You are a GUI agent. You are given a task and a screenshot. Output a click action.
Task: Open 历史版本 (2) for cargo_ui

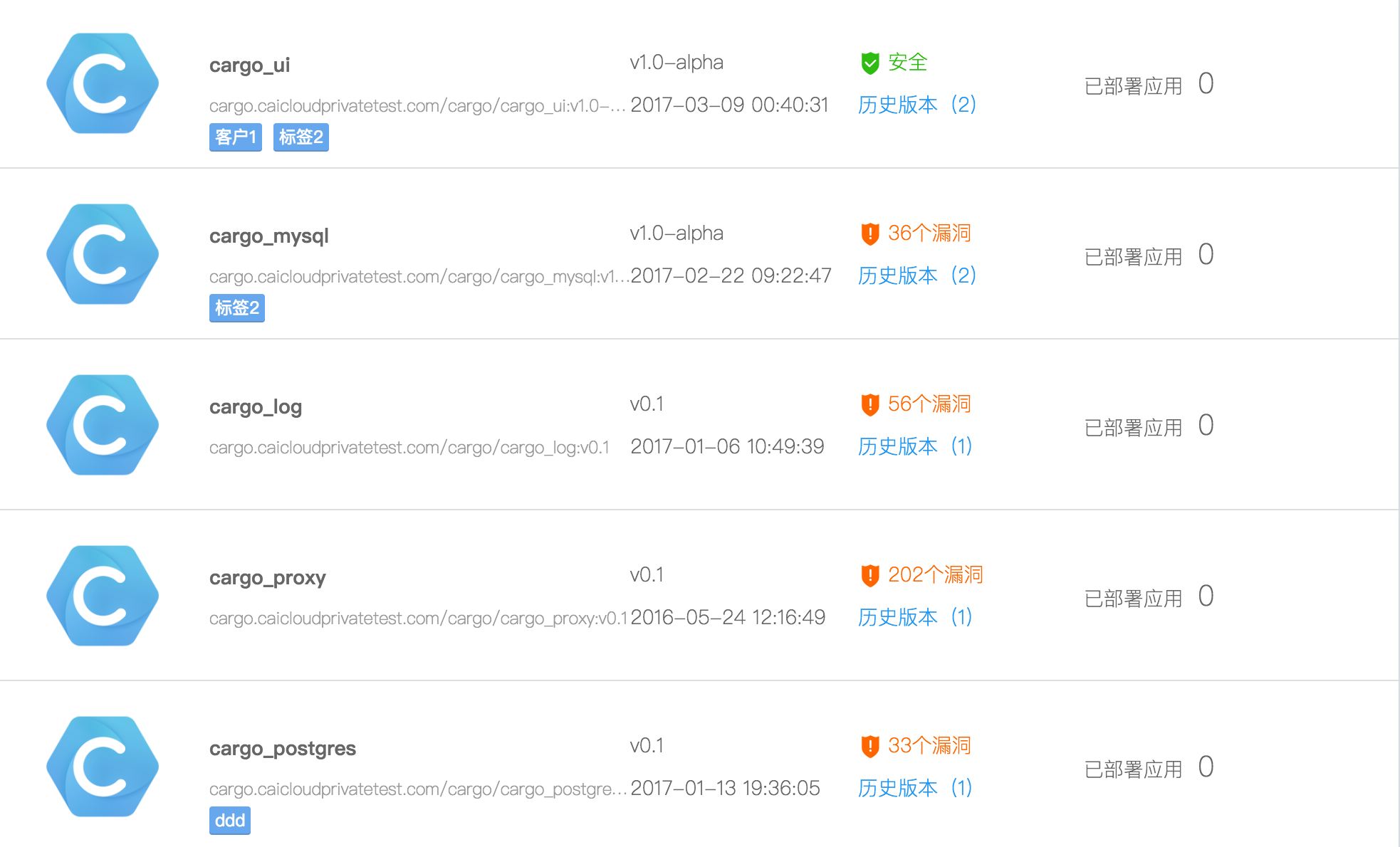pyautogui.click(x=916, y=105)
